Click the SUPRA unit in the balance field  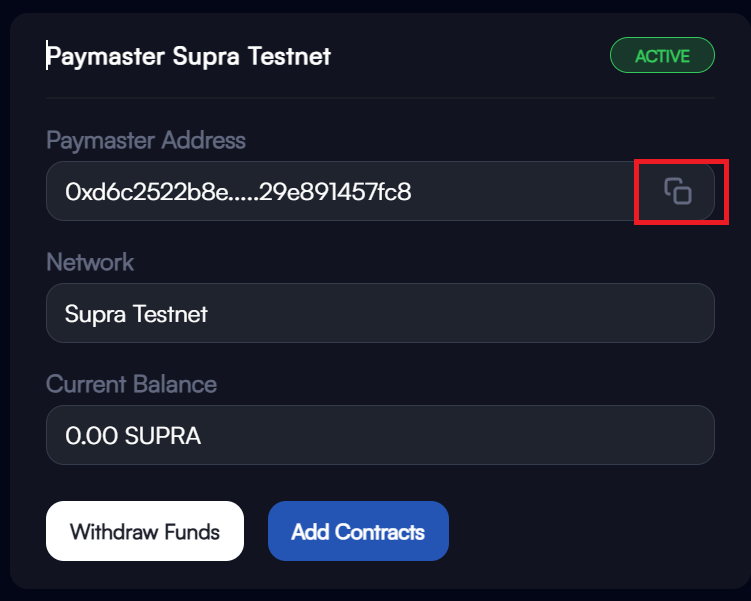163,436
